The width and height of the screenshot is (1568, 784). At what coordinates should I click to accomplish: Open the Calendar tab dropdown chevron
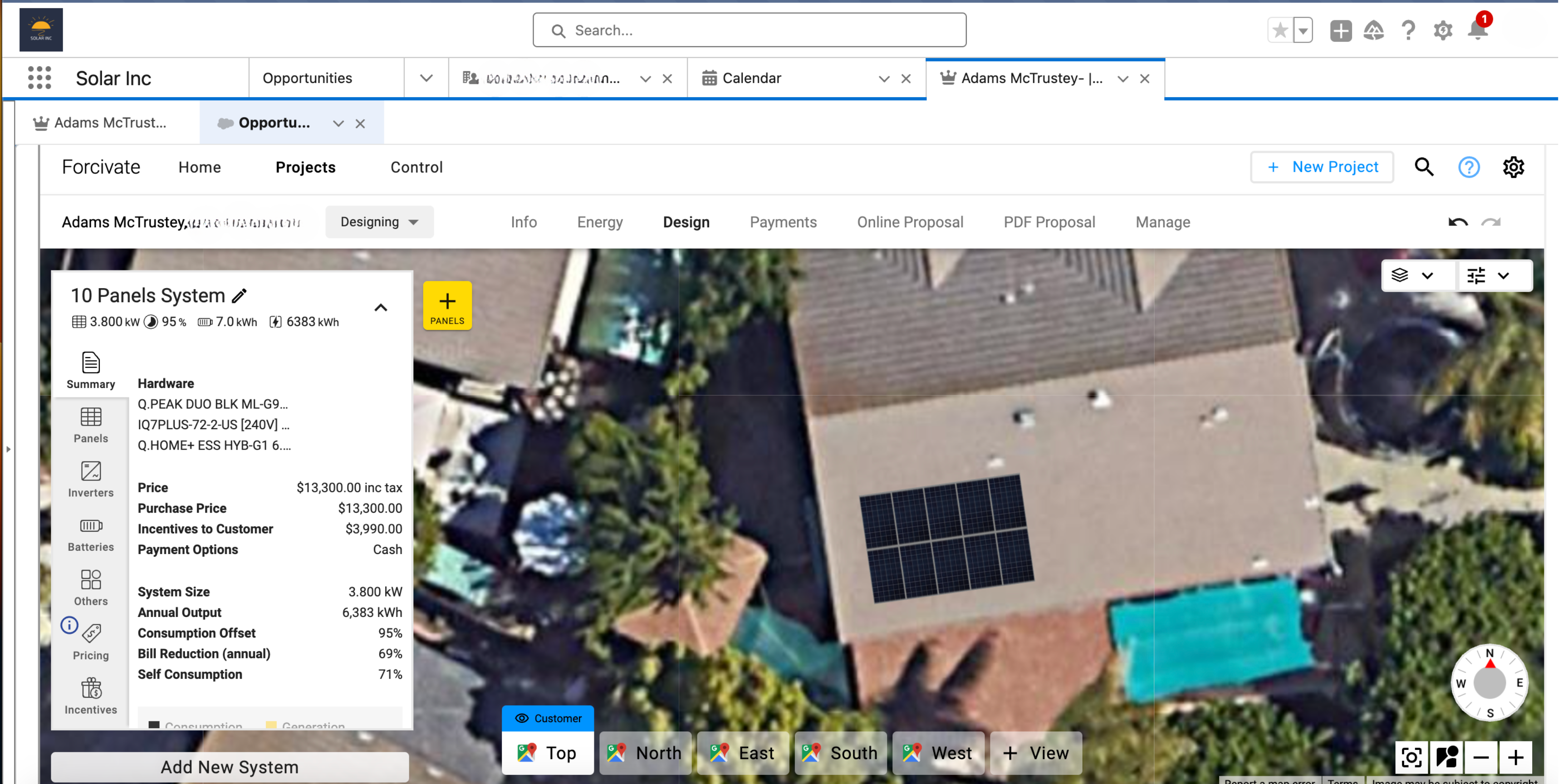click(884, 78)
